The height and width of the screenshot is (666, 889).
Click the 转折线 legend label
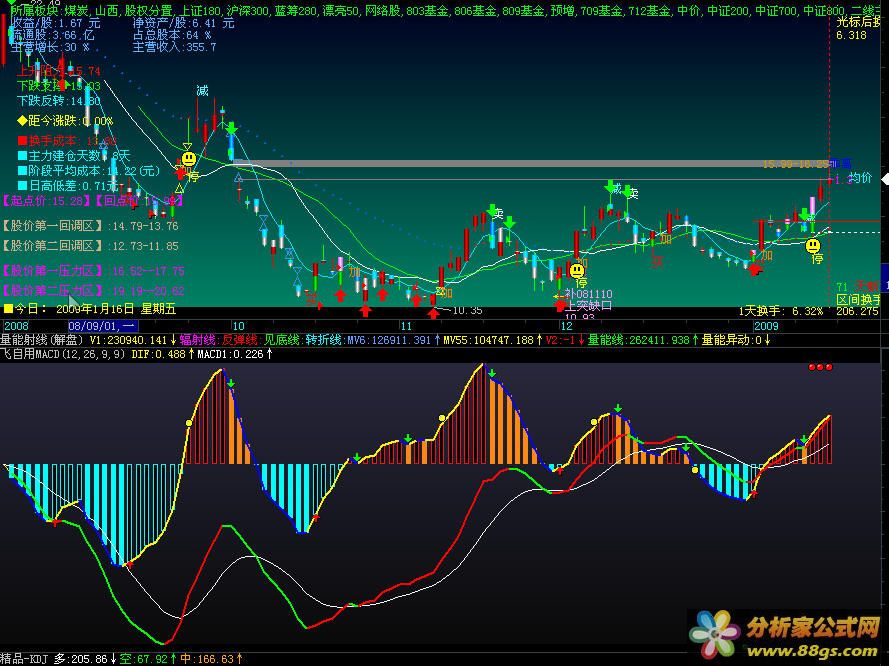[324, 340]
